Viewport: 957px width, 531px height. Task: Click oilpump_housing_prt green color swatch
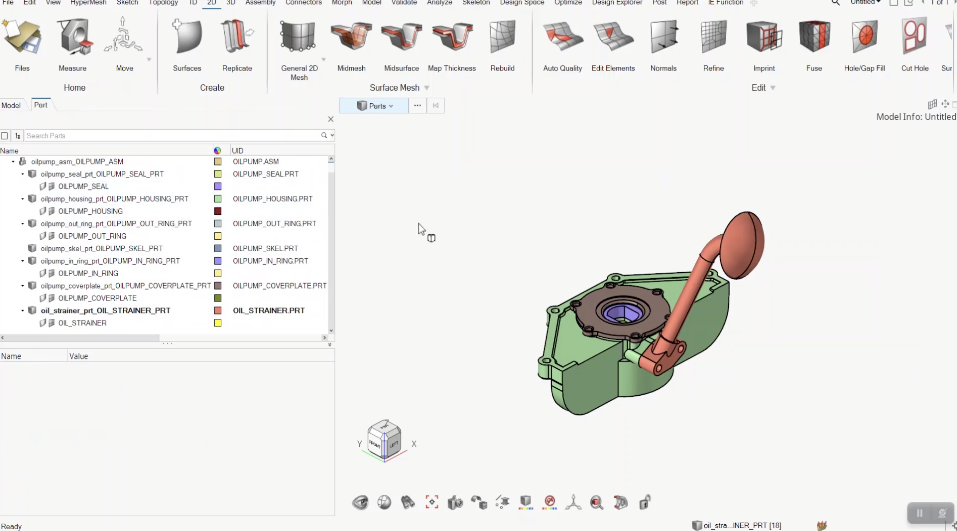[x=217, y=199]
